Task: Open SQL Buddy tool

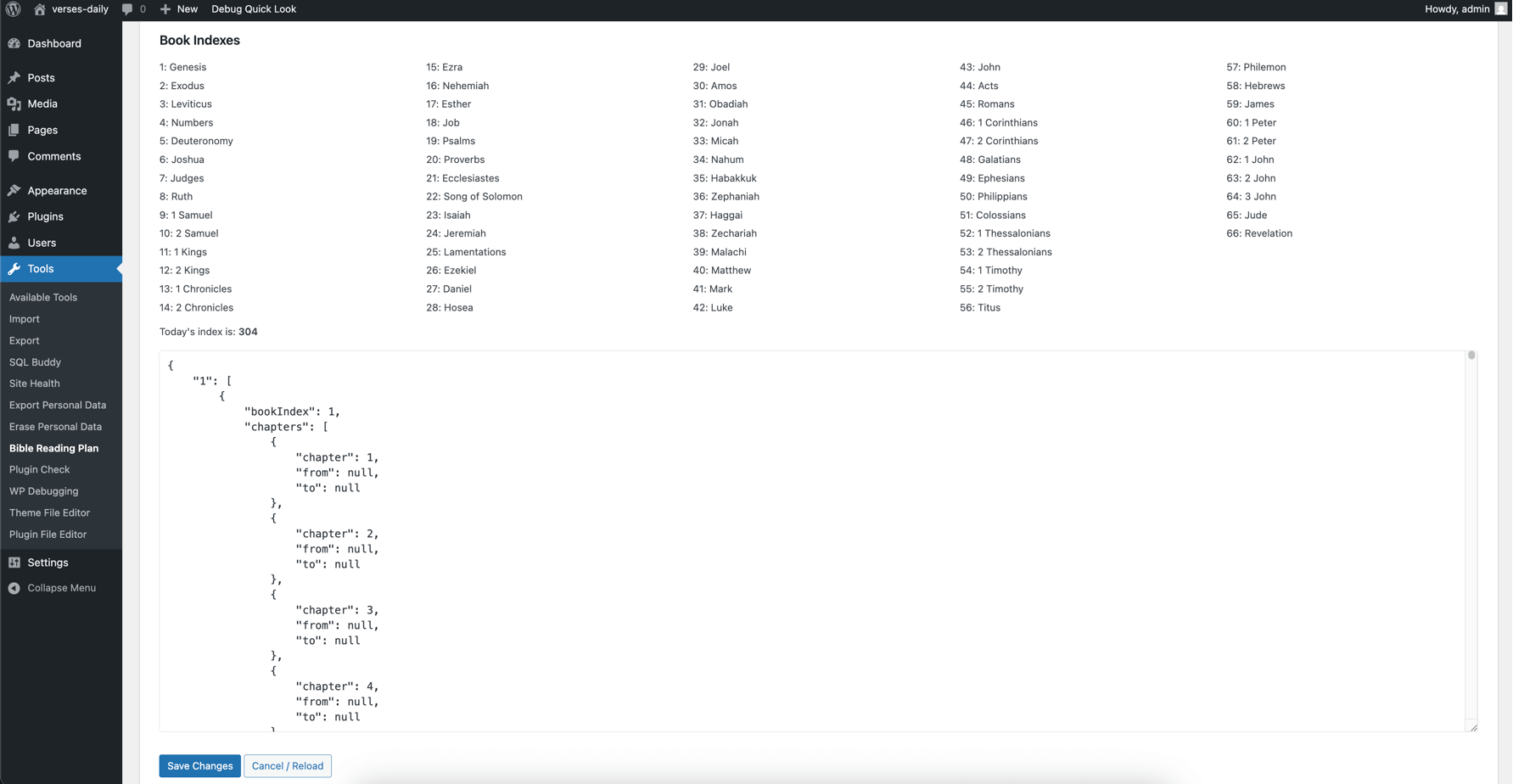Action: [35, 362]
